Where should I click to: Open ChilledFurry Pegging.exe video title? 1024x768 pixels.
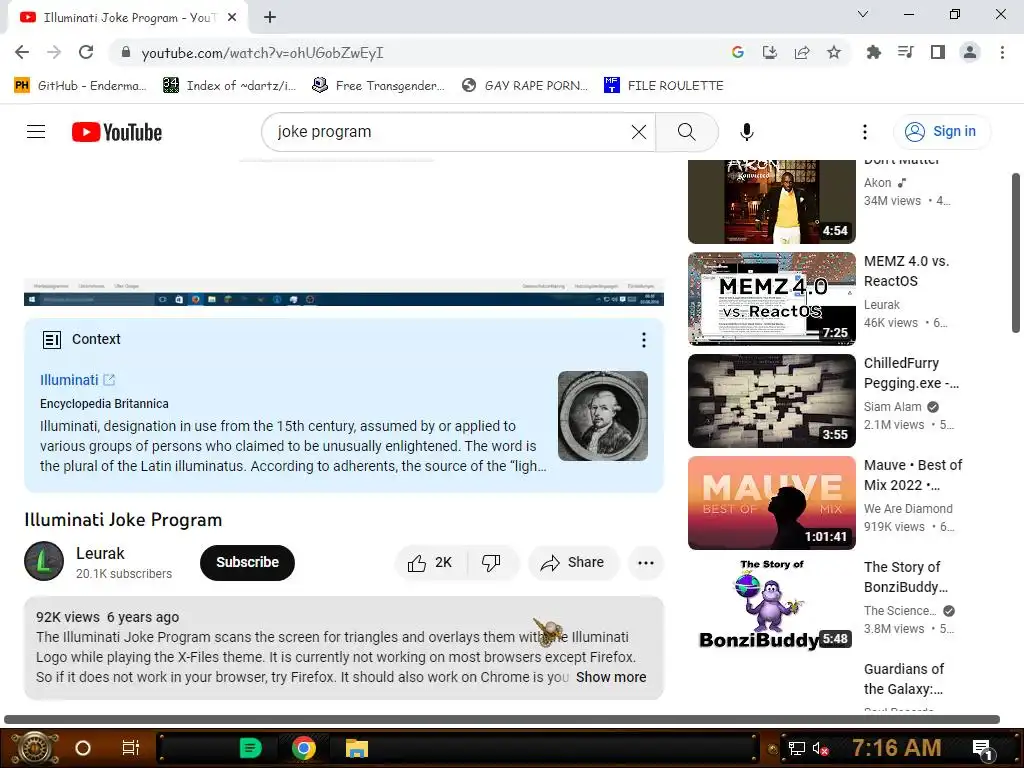[911, 373]
